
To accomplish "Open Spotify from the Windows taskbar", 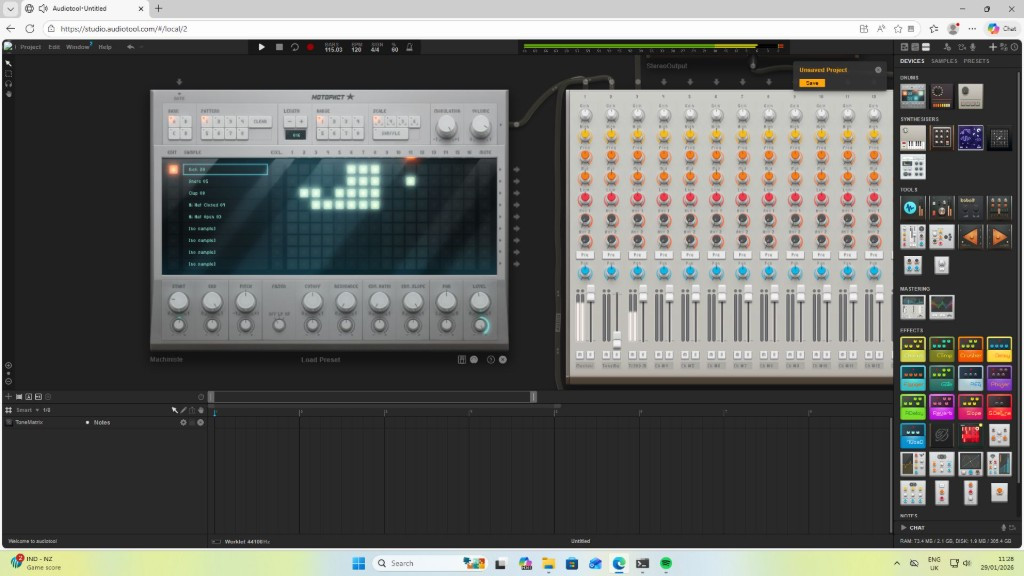I will click(x=666, y=563).
